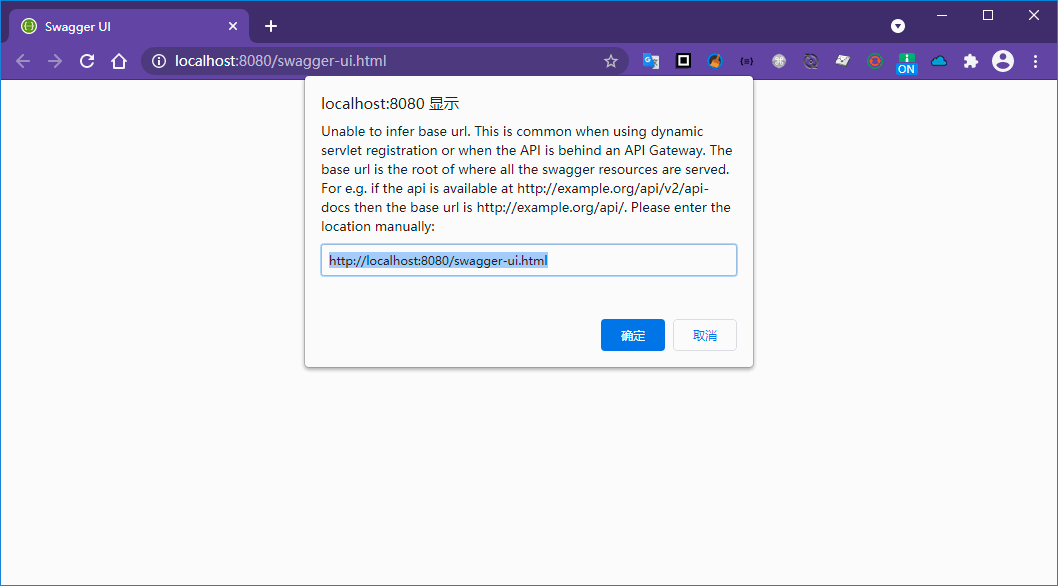Screen dimensions: 1058x586
Task: Click the 'localhost:8080 显示' dialog title
Action: pos(390,104)
